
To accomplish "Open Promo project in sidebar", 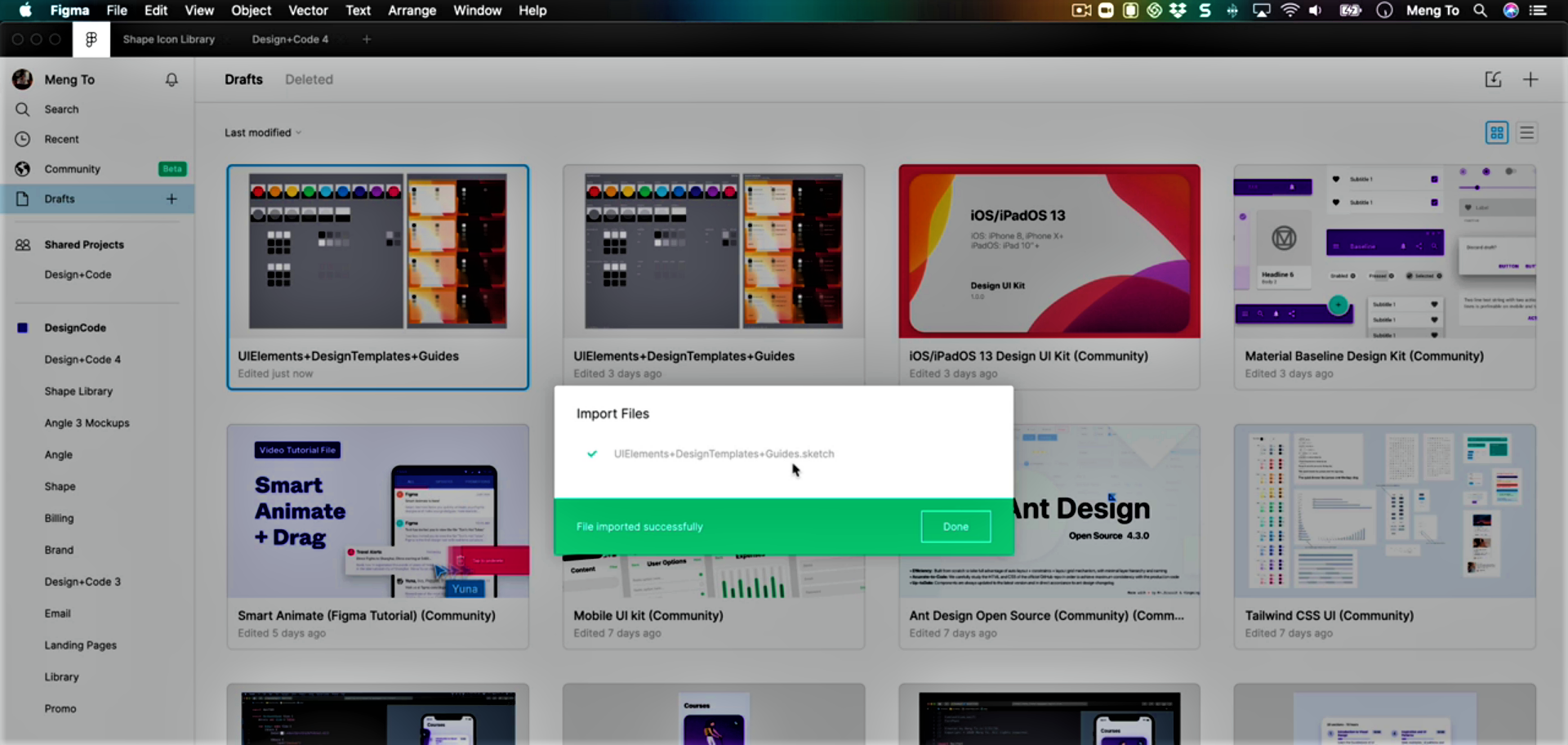I will point(60,709).
